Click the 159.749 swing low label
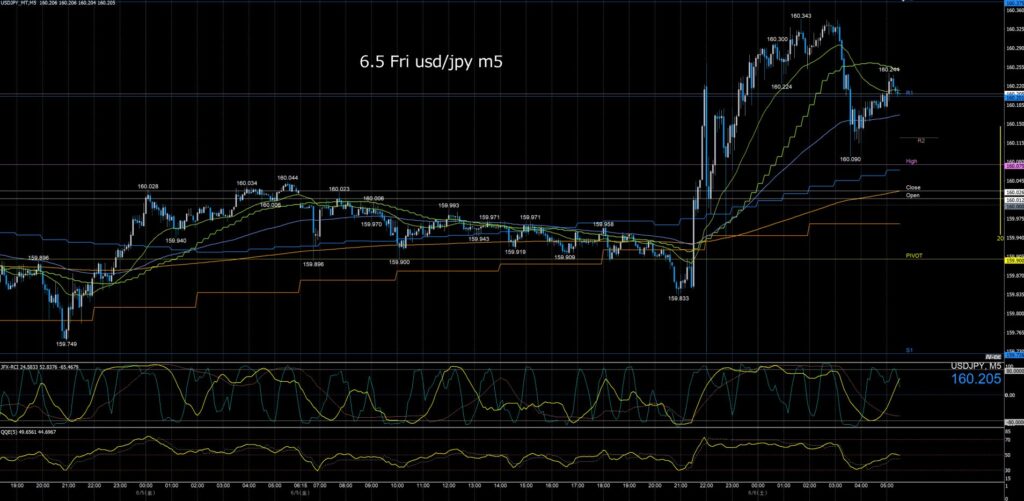The image size is (1024, 501). coord(67,344)
